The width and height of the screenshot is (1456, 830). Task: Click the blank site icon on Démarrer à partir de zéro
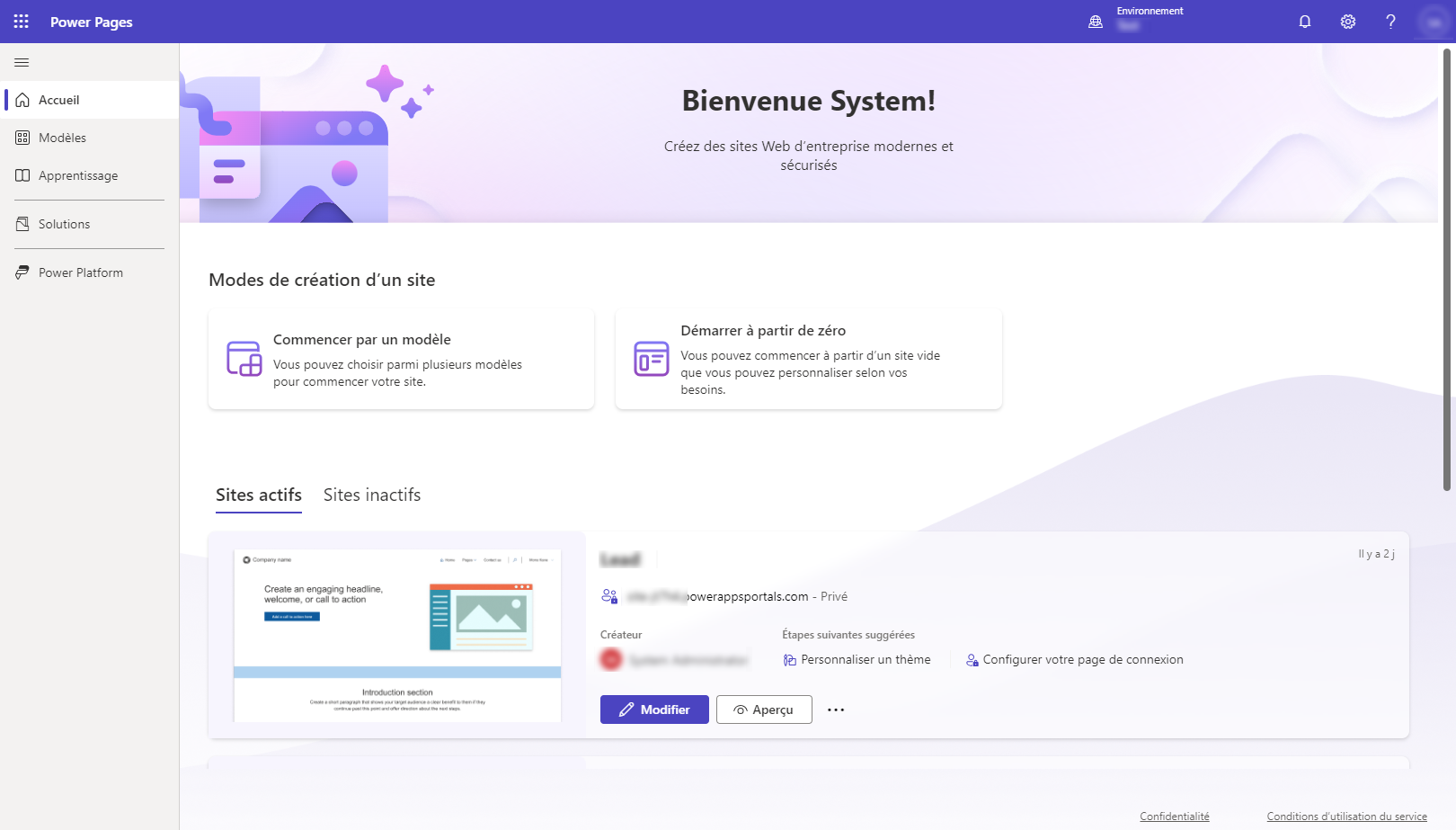pyautogui.click(x=652, y=359)
